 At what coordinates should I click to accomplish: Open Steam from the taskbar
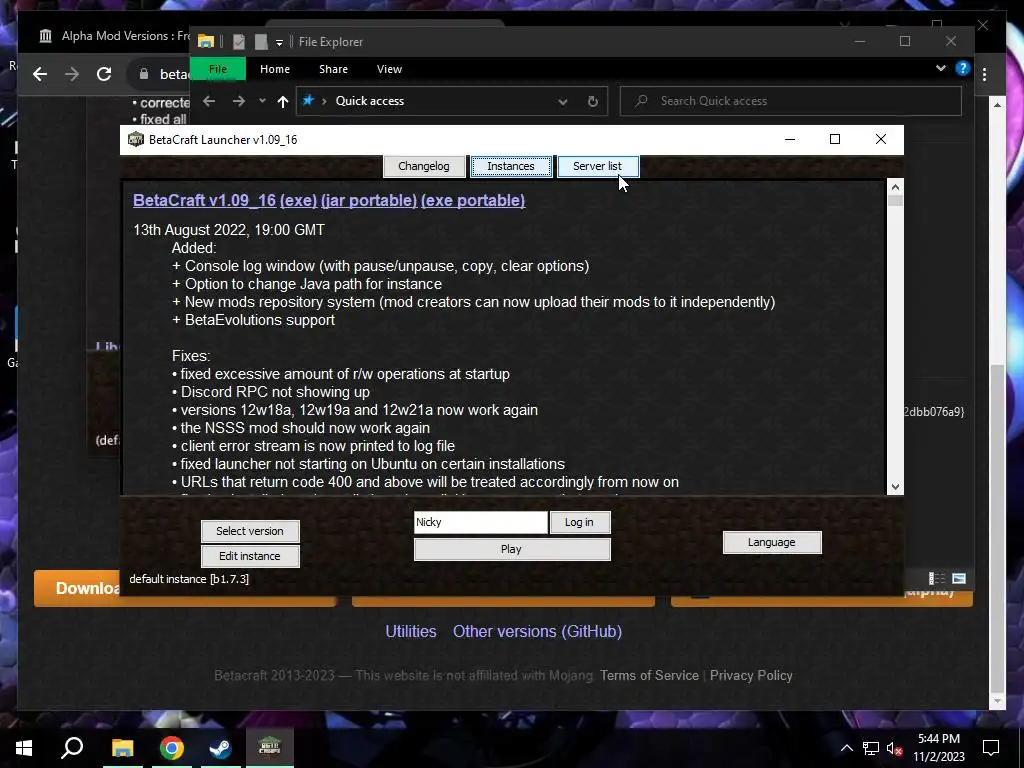(x=220, y=748)
